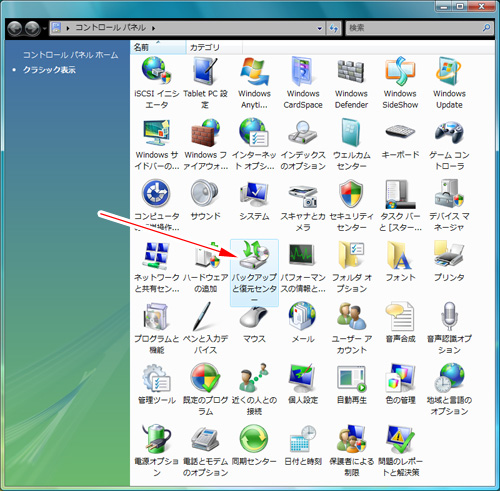Open ペンと入力デバイス icon

(202, 316)
